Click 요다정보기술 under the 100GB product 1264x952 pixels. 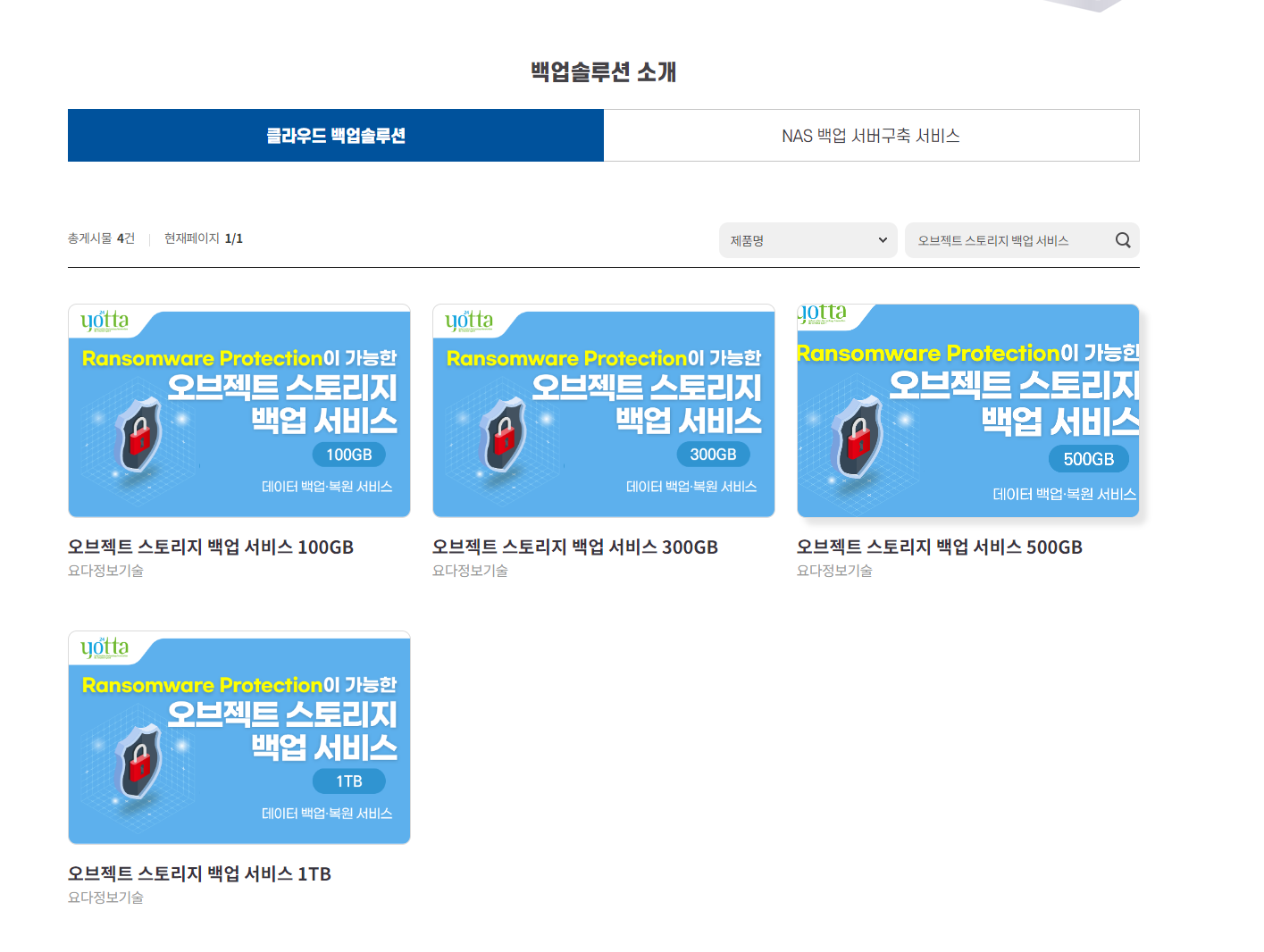pos(105,571)
